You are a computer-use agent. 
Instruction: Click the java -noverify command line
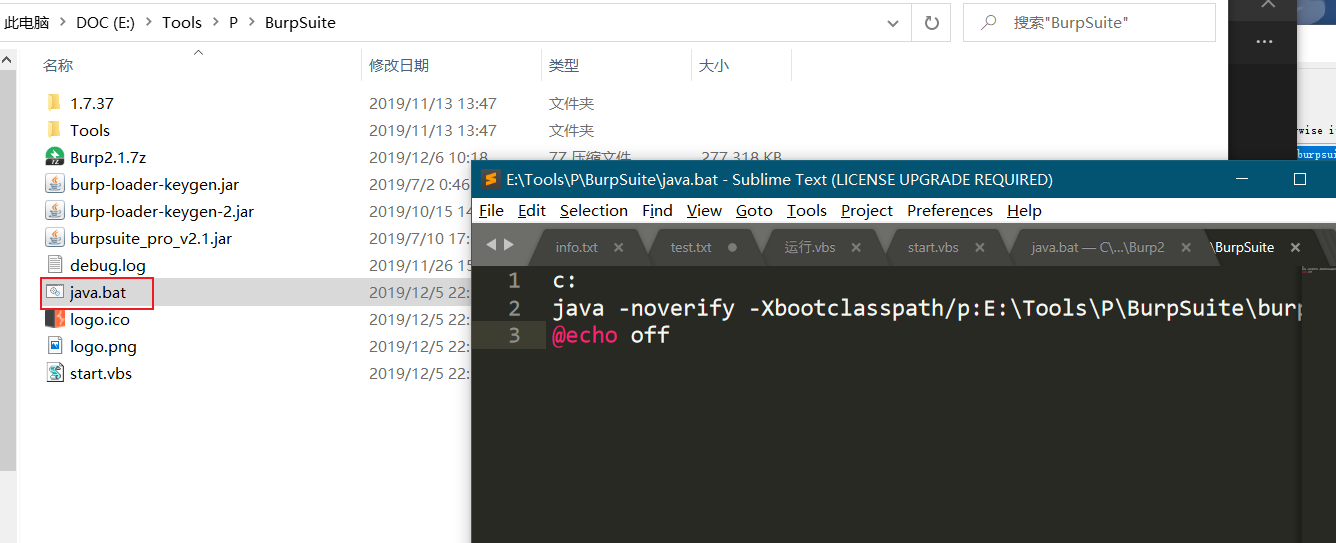point(926,308)
